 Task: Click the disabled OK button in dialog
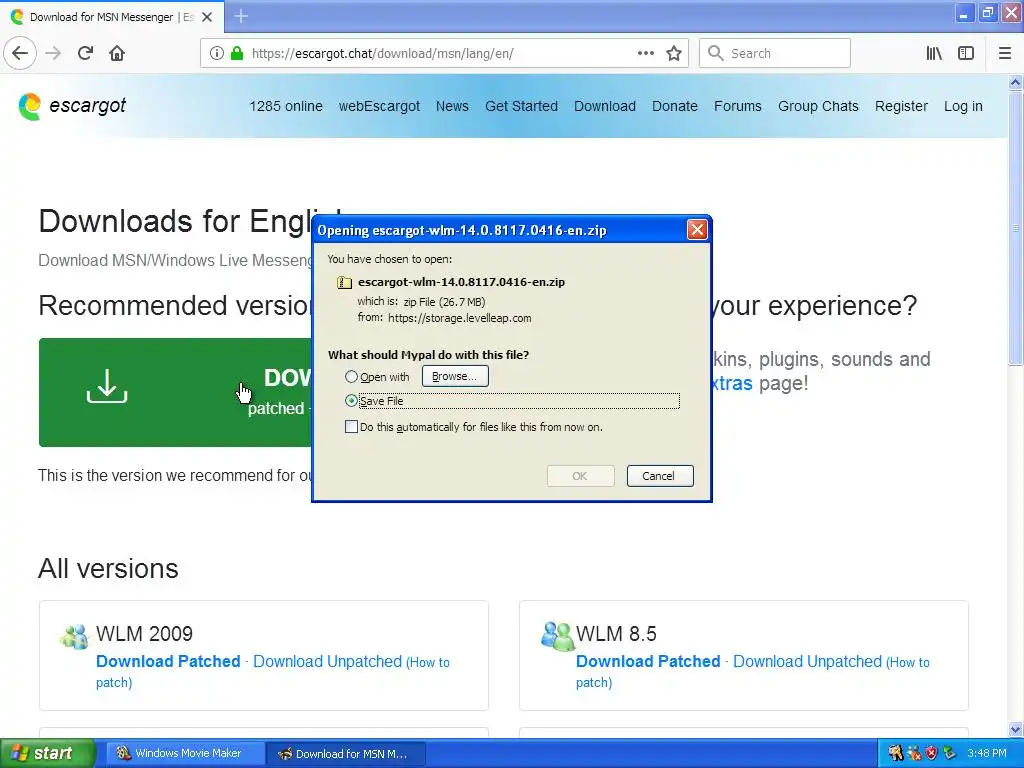tap(580, 476)
